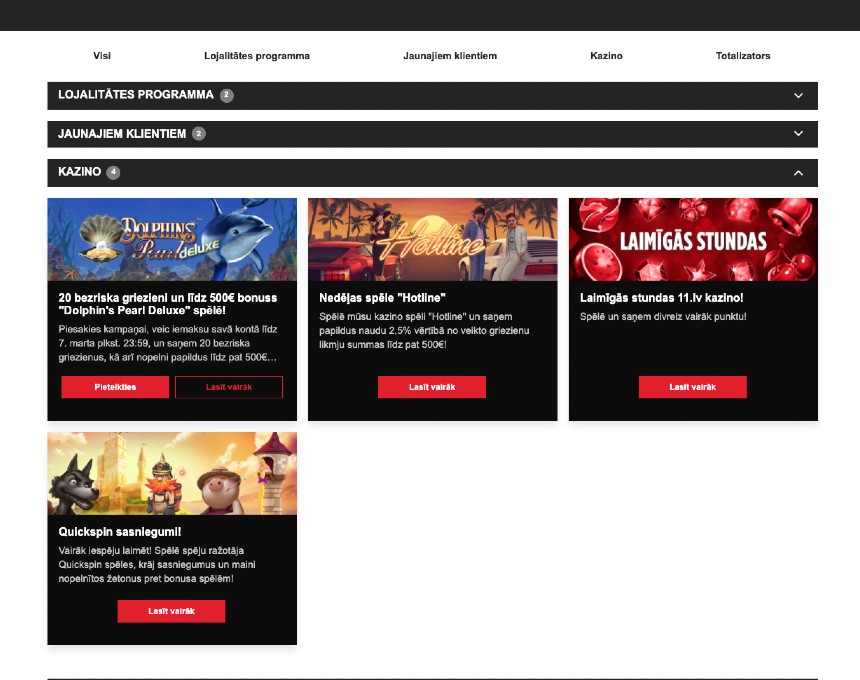This screenshot has height=680, width=860.
Task: Click the Jaunajiem klientiem count badge
Action: (199, 133)
